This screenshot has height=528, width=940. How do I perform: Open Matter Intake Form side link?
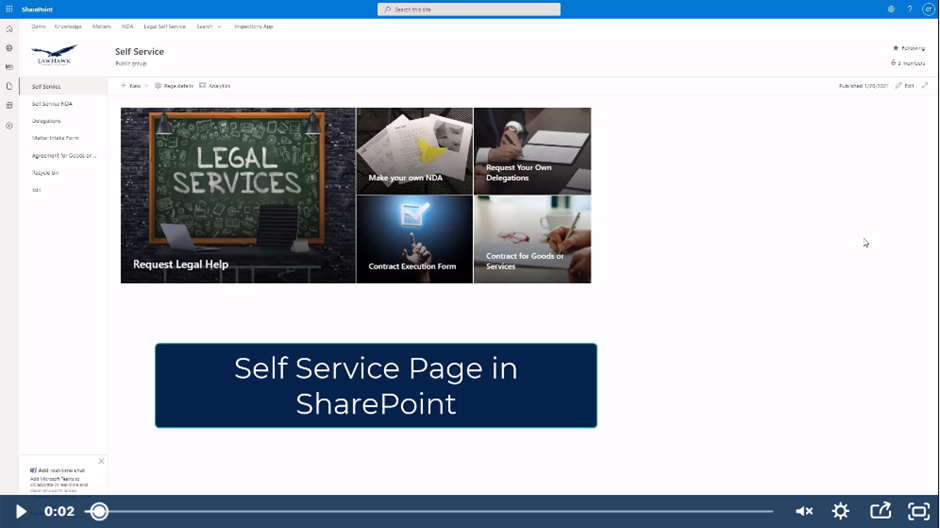click(55, 138)
